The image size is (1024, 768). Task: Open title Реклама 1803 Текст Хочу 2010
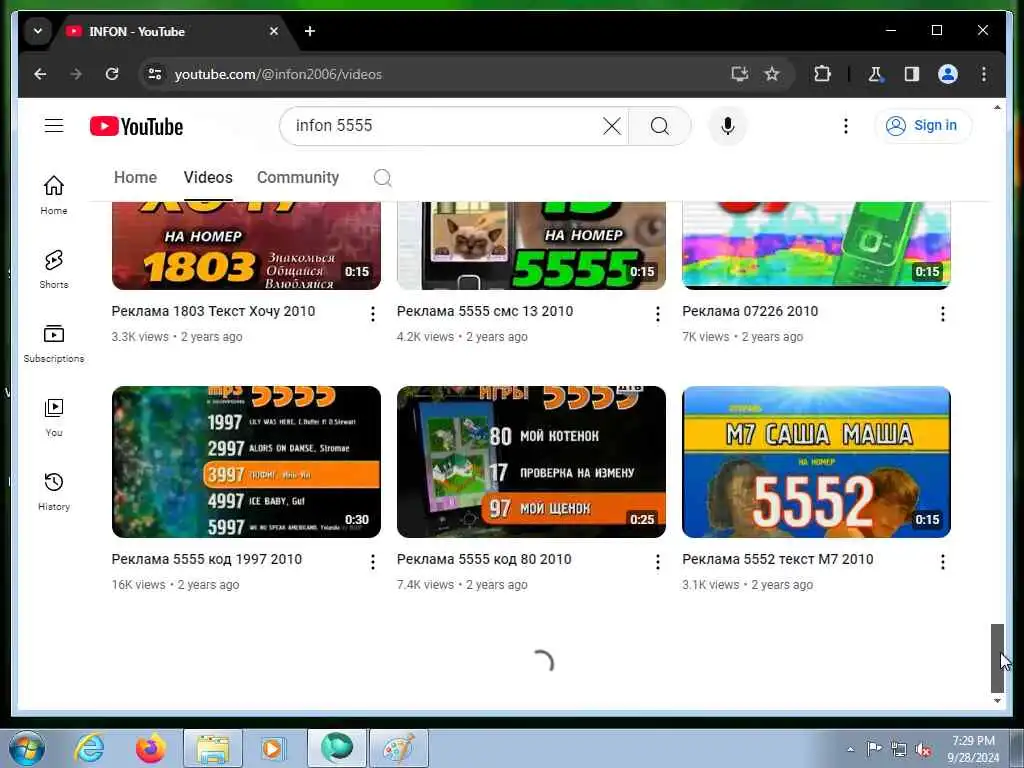click(x=213, y=311)
